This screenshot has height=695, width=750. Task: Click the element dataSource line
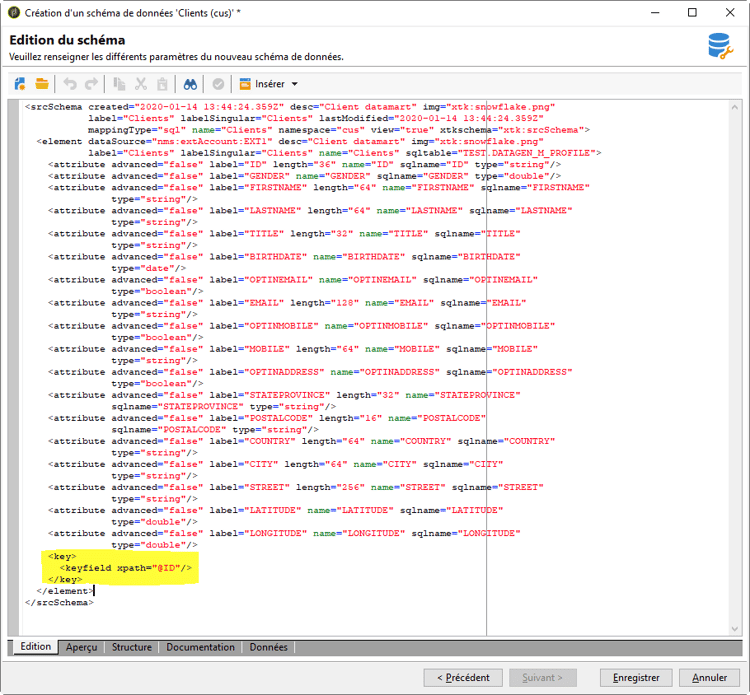click(x=290, y=142)
